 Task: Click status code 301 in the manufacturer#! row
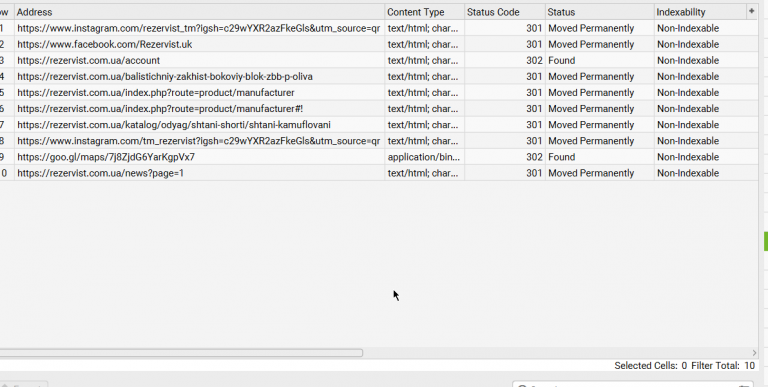(x=505, y=109)
